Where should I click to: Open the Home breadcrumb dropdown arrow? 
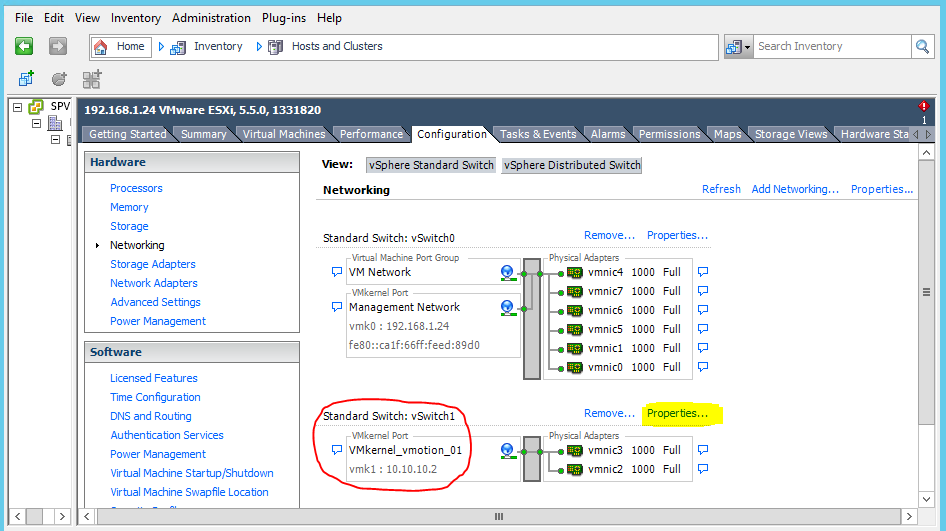[x=161, y=46]
